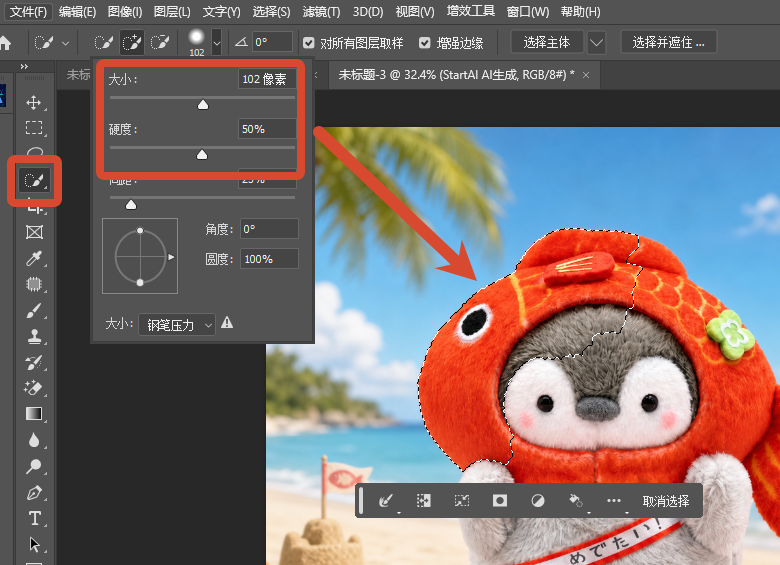Open the 3D(D) menu
Screen dimensions: 780x565
[368, 11]
